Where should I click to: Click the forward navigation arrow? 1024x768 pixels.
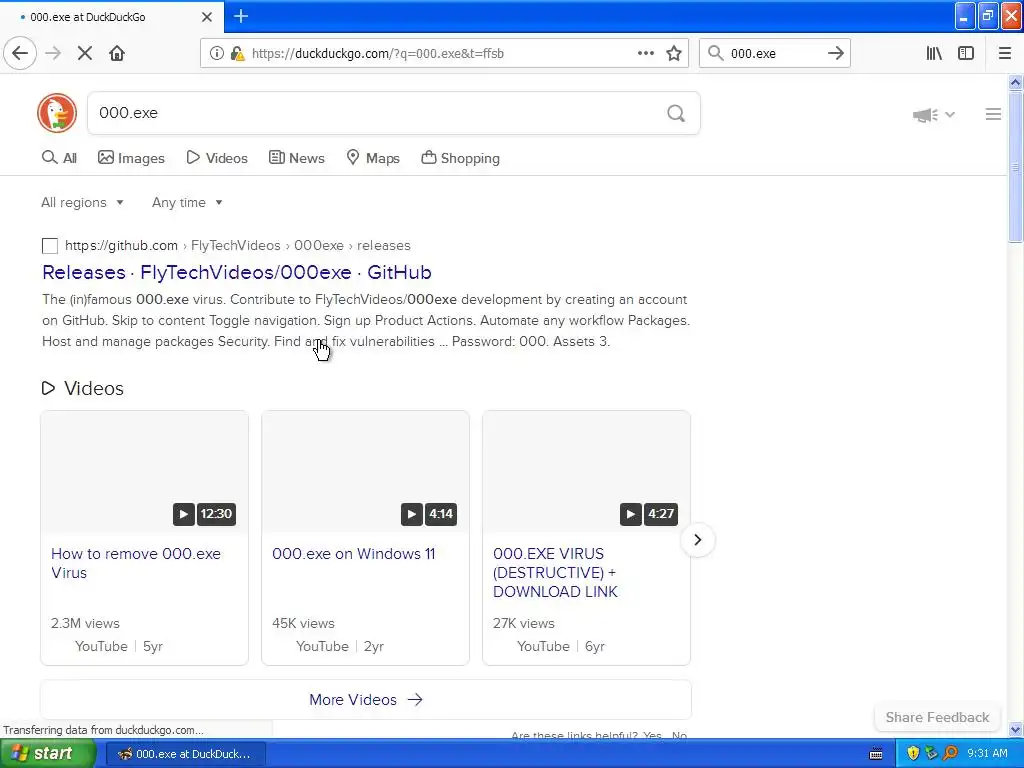(x=53, y=54)
